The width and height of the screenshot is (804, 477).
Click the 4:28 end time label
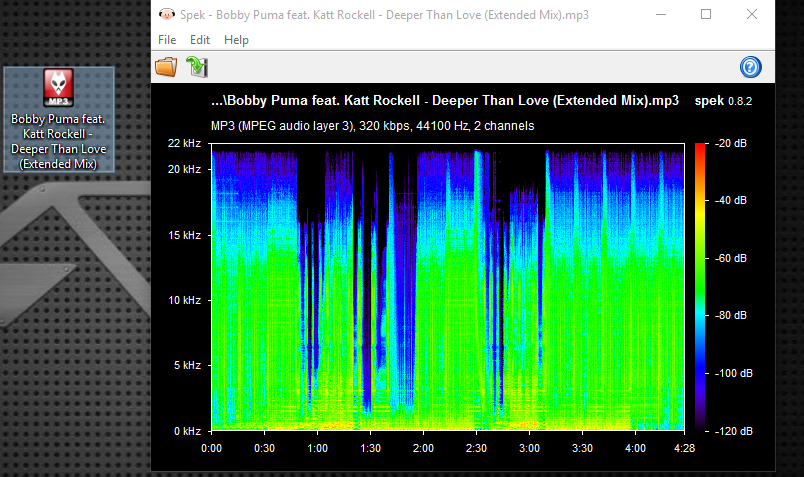[685, 448]
